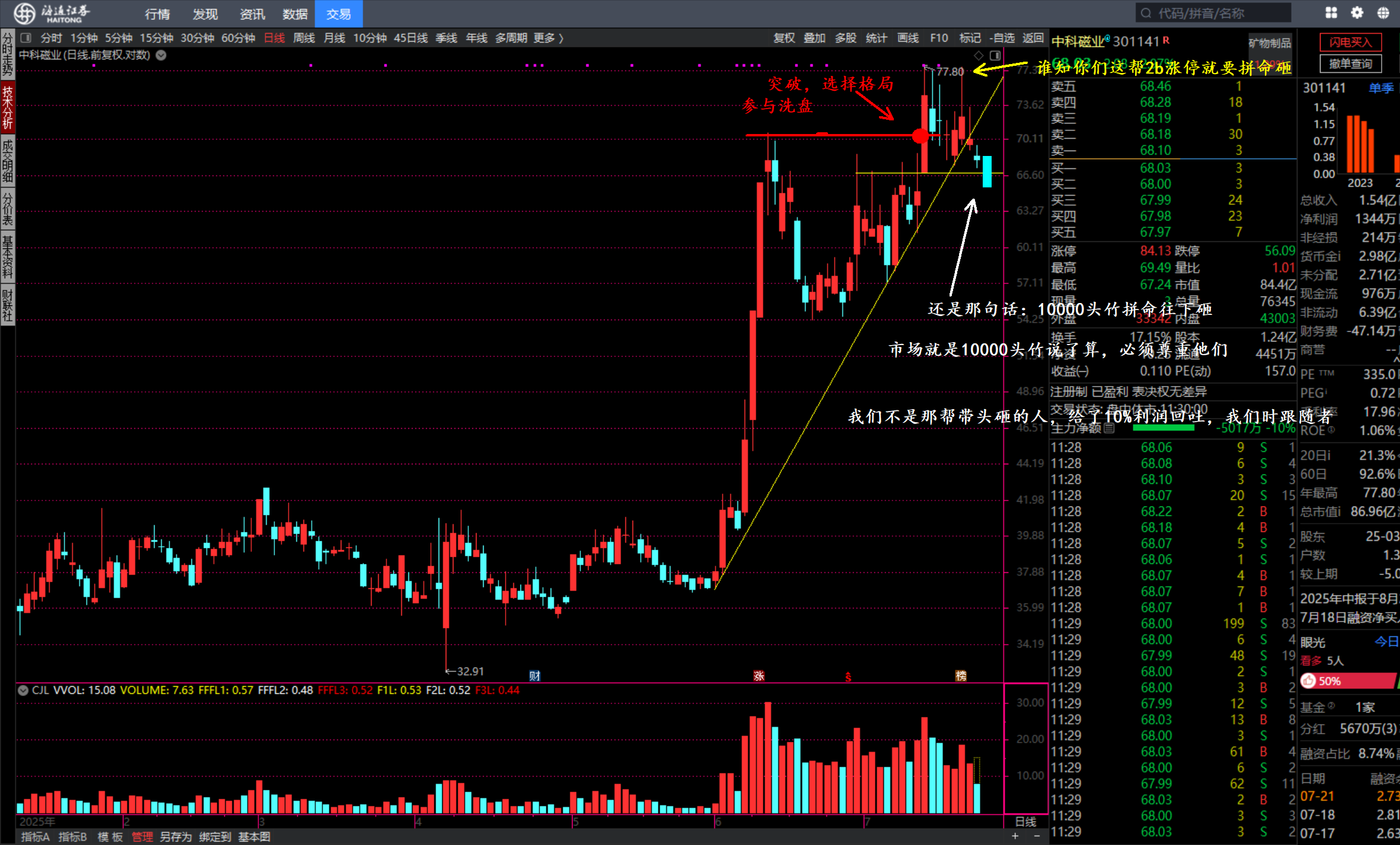
Task: Click the 管理 bottom tab
Action: pos(142,837)
